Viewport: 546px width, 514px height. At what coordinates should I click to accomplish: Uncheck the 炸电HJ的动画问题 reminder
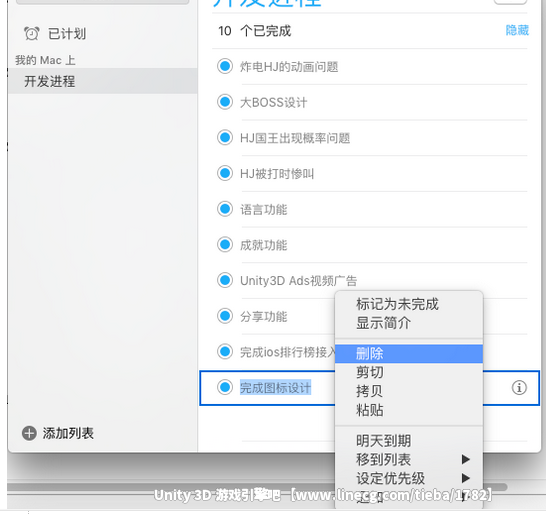pos(225,66)
